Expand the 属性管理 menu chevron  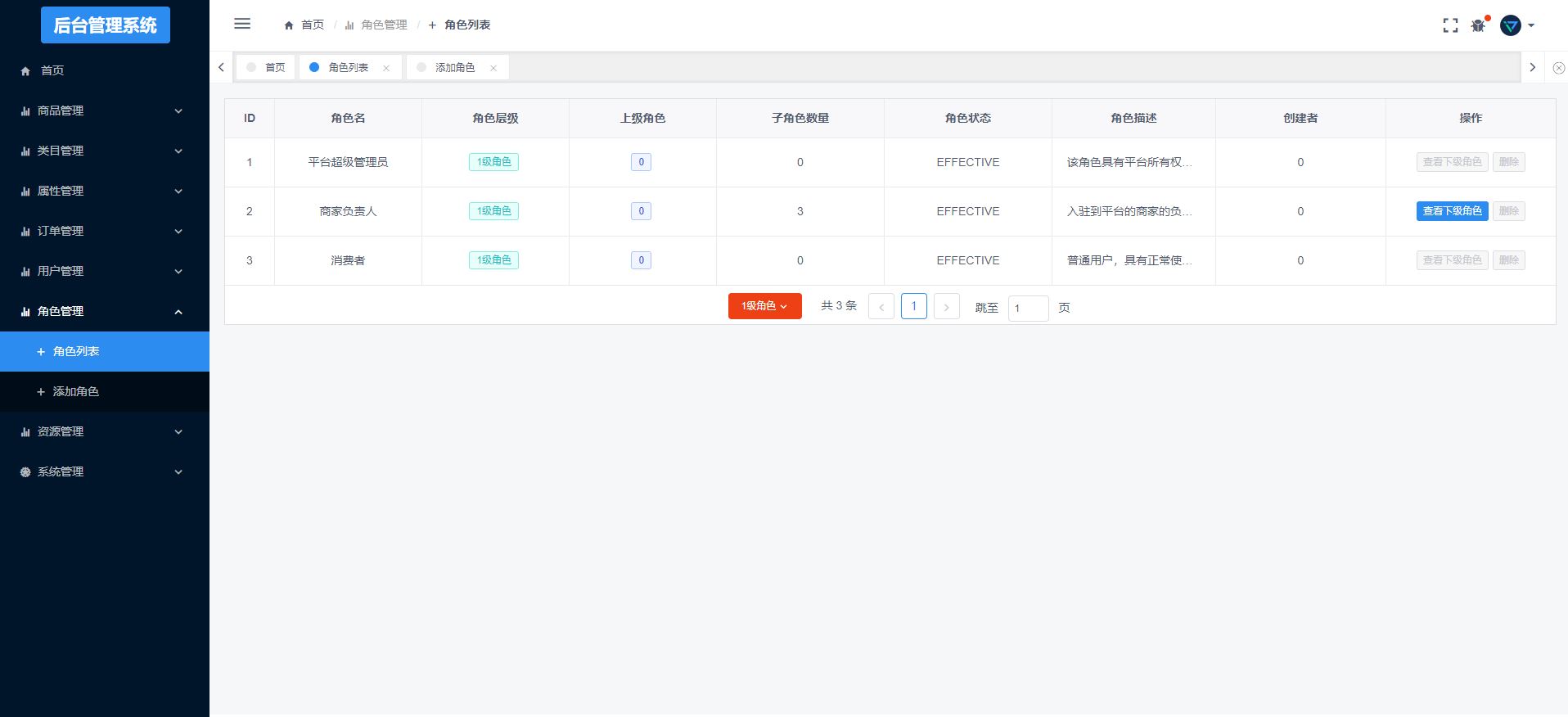tap(178, 192)
